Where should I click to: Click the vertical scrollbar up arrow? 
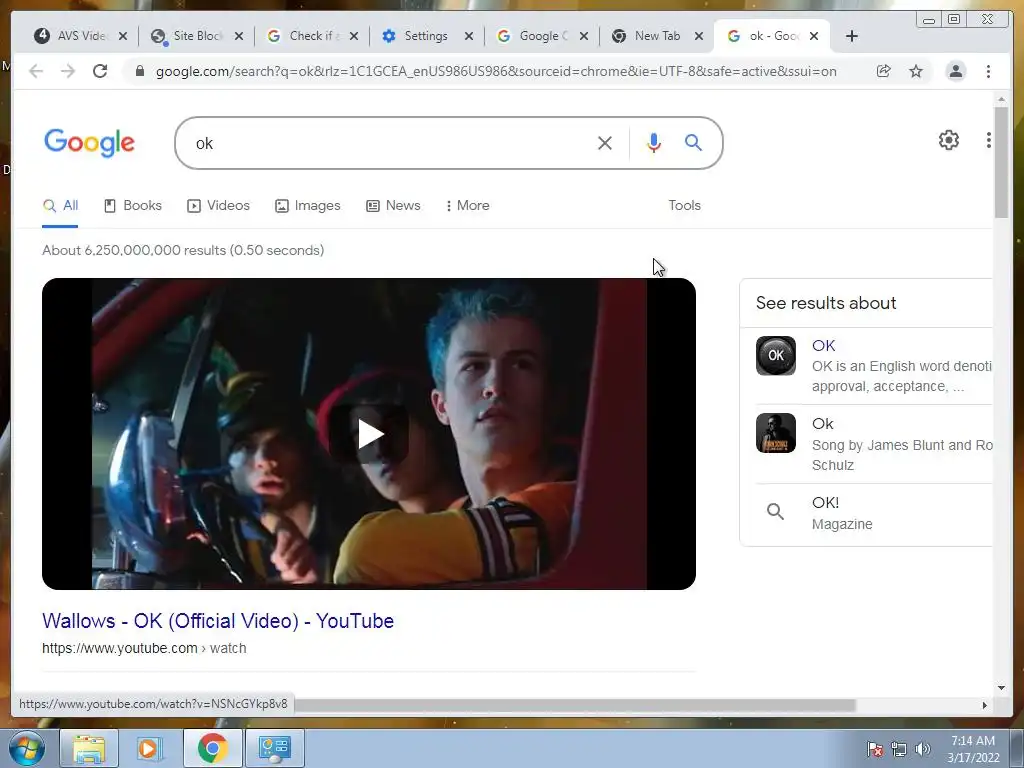tap(1001, 99)
